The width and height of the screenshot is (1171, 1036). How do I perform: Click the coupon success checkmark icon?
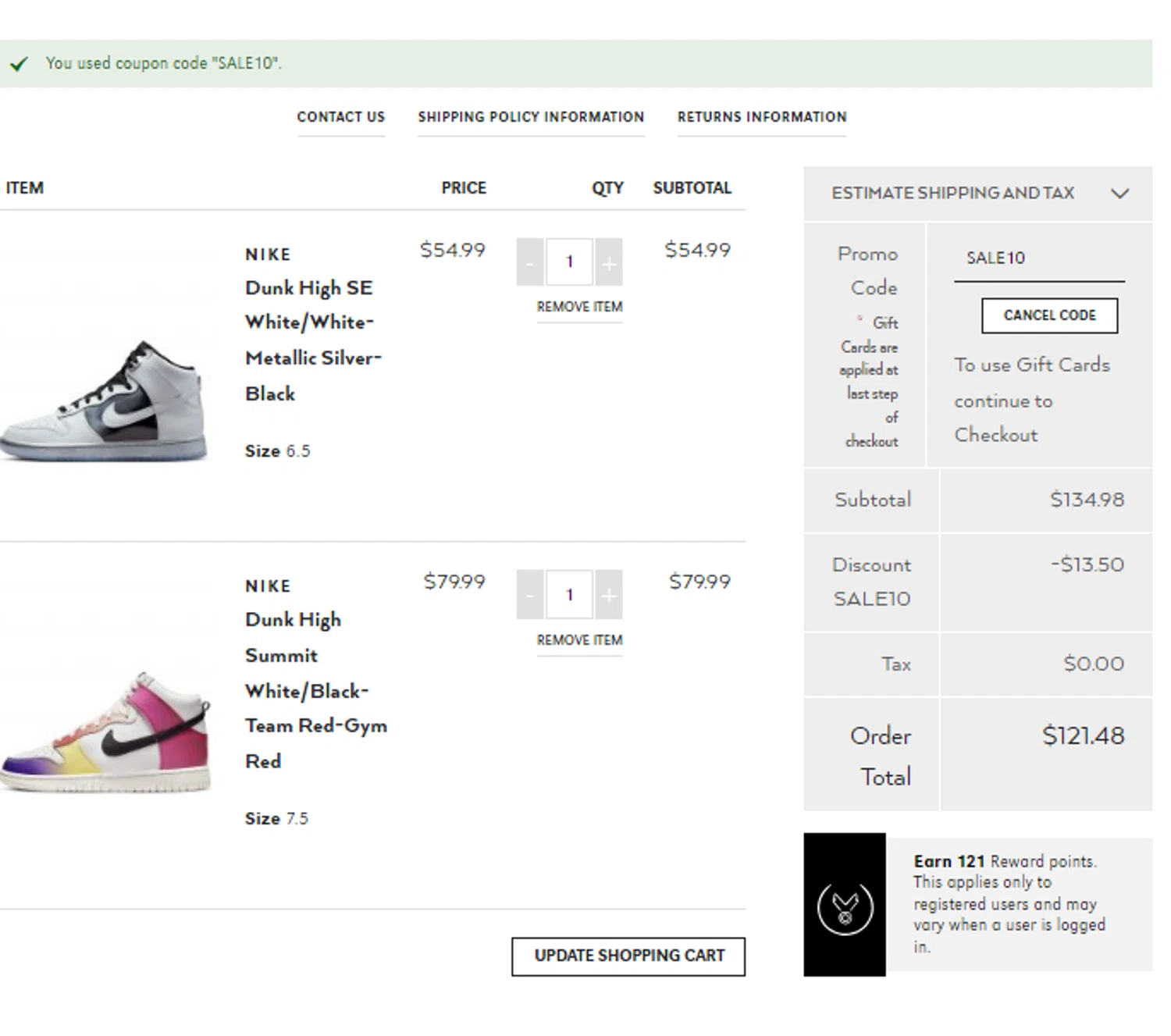coord(19,63)
